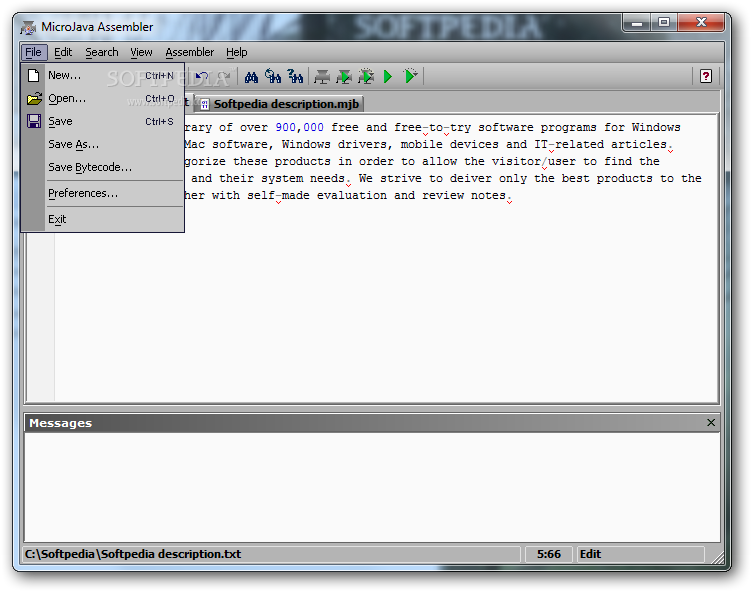Click the word 'IT-related' in the editor
The height and width of the screenshot is (592, 752).
[569, 144]
